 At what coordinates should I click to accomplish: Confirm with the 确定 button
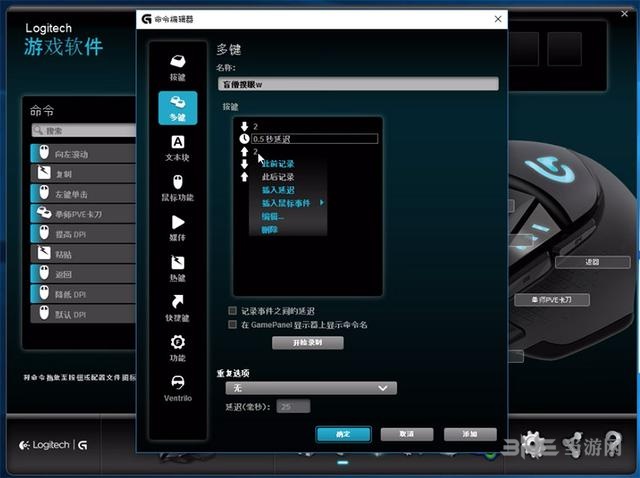coord(343,434)
